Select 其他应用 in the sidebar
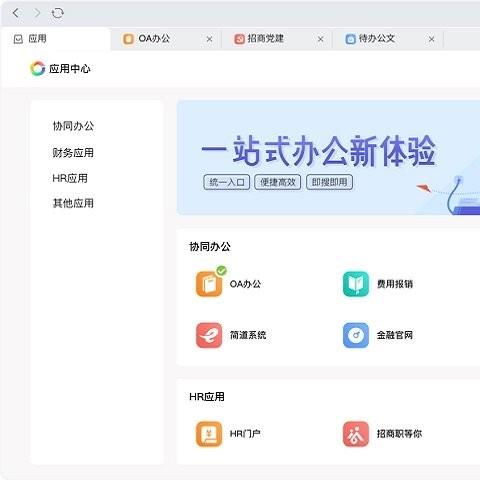This screenshot has height=480, width=480. tap(73, 203)
